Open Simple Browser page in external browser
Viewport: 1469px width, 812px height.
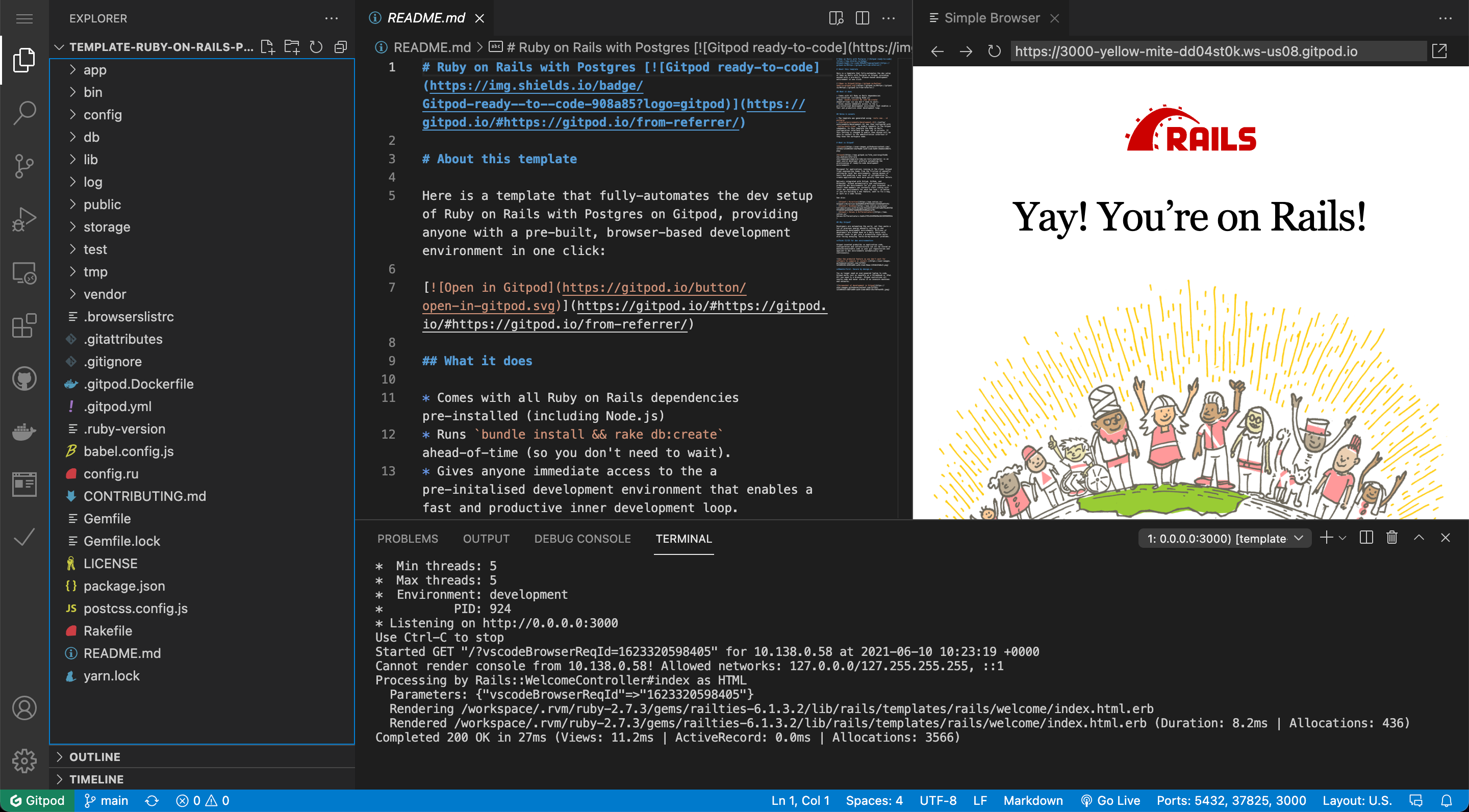pyautogui.click(x=1439, y=52)
